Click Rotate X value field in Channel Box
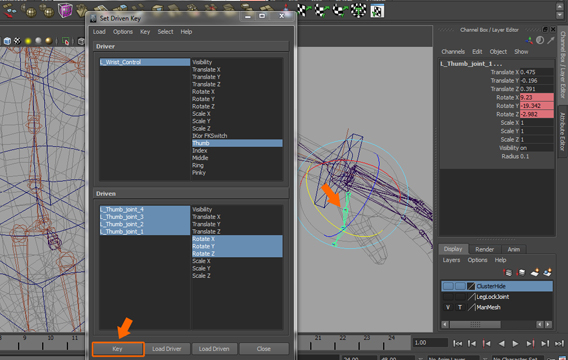Viewport: 568px width, 360px height. tap(536, 97)
